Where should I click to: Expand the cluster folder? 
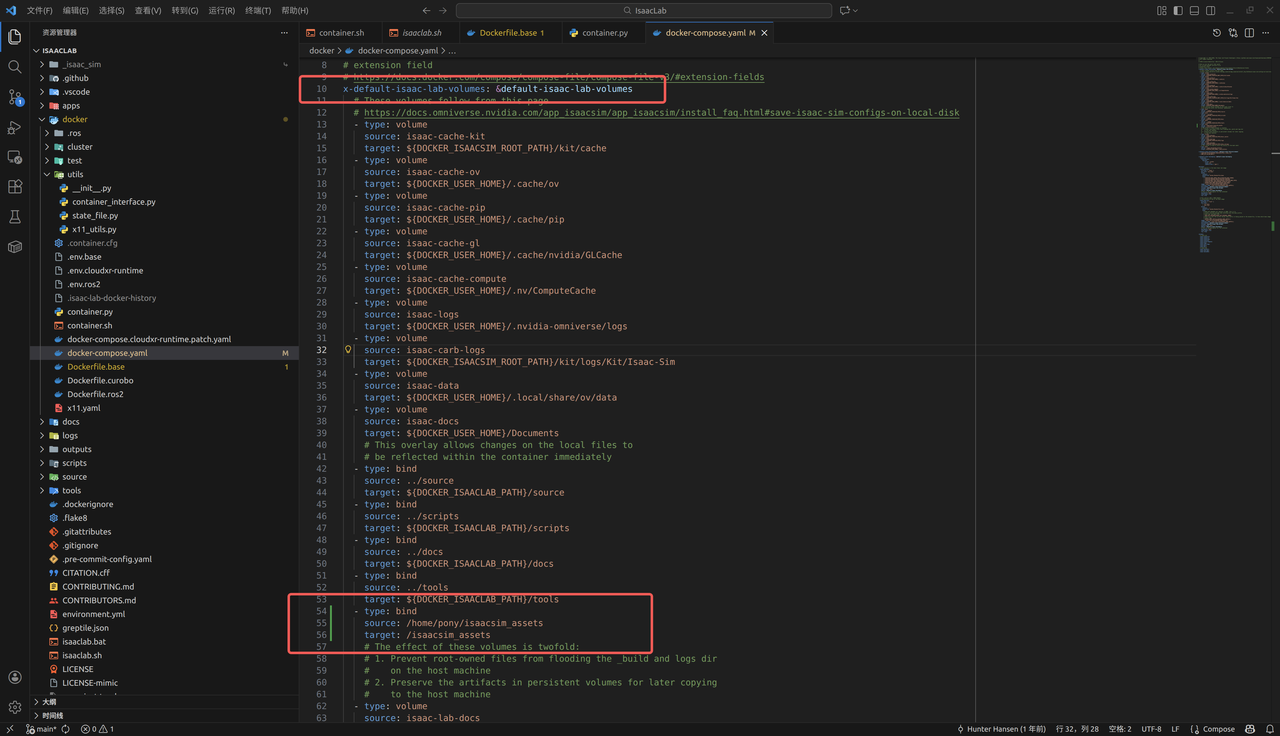164,147
